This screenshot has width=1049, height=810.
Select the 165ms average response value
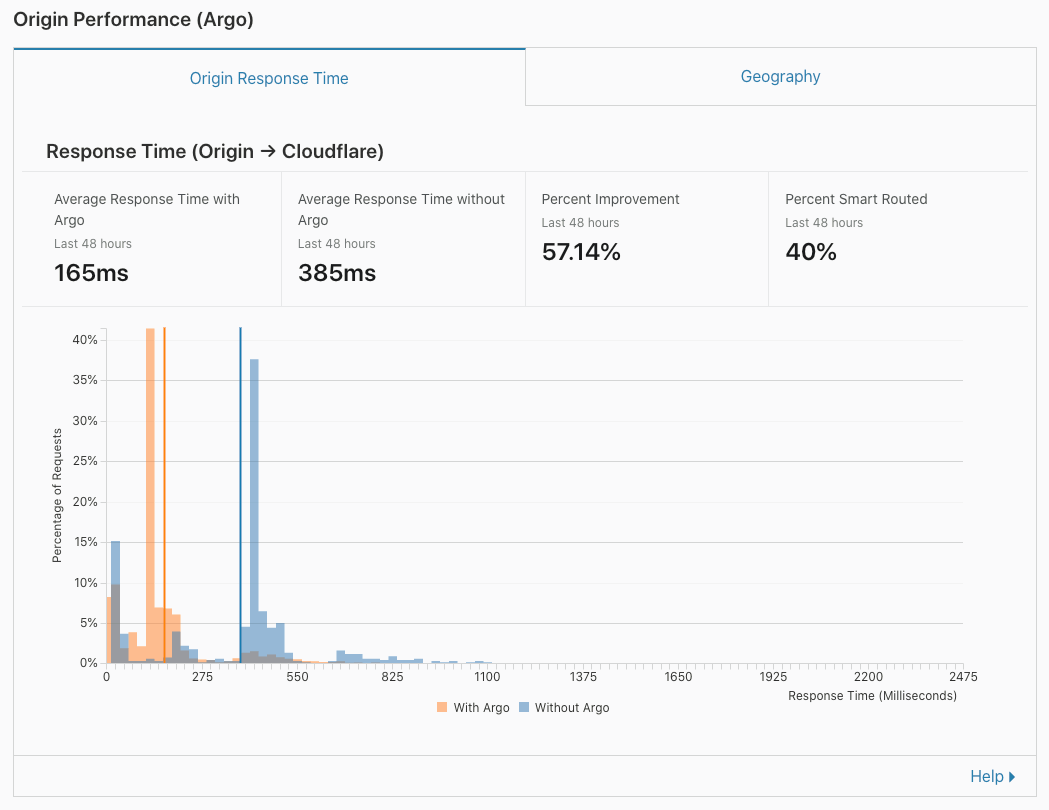(x=91, y=273)
